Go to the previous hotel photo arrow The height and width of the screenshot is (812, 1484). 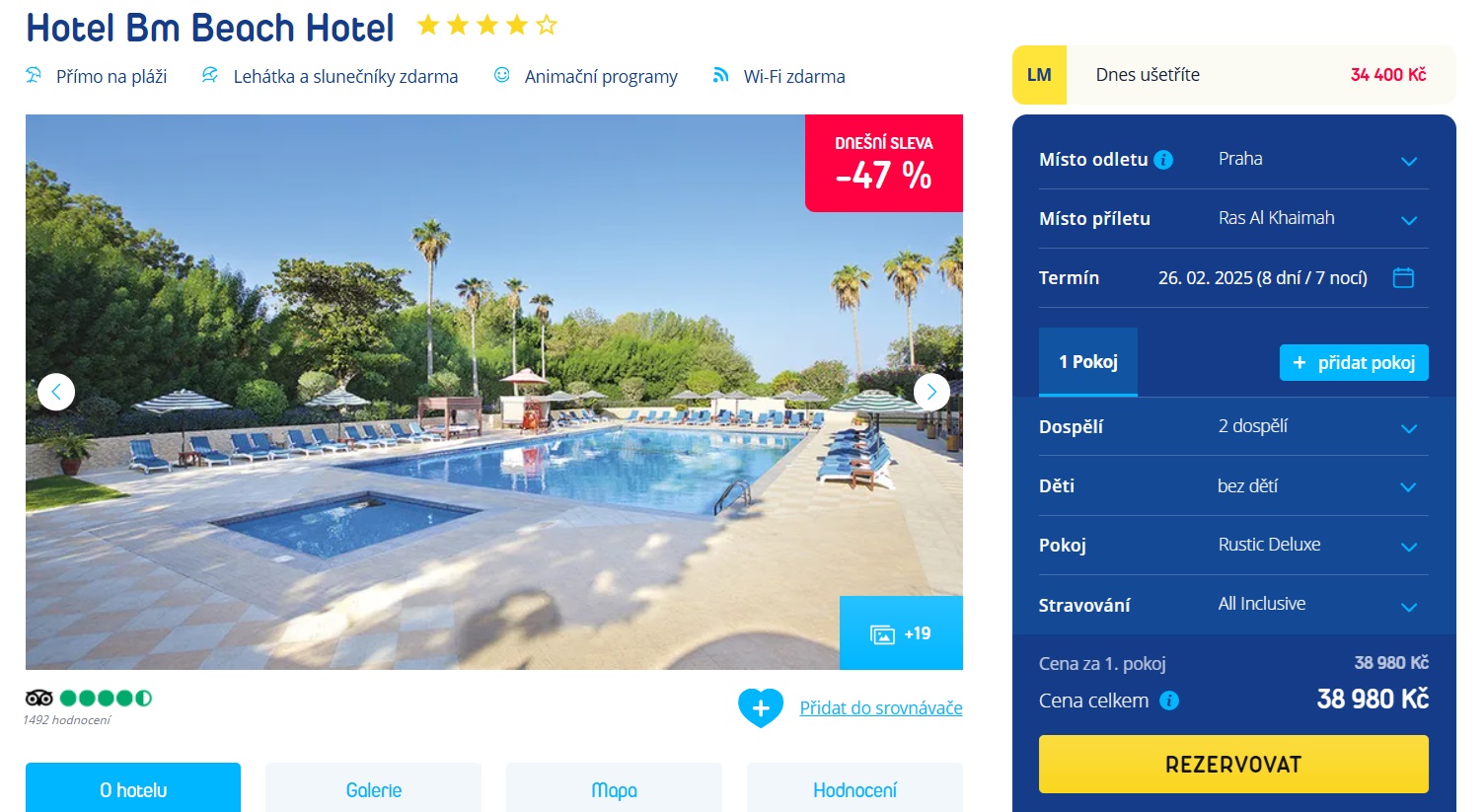(x=56, y=392)
